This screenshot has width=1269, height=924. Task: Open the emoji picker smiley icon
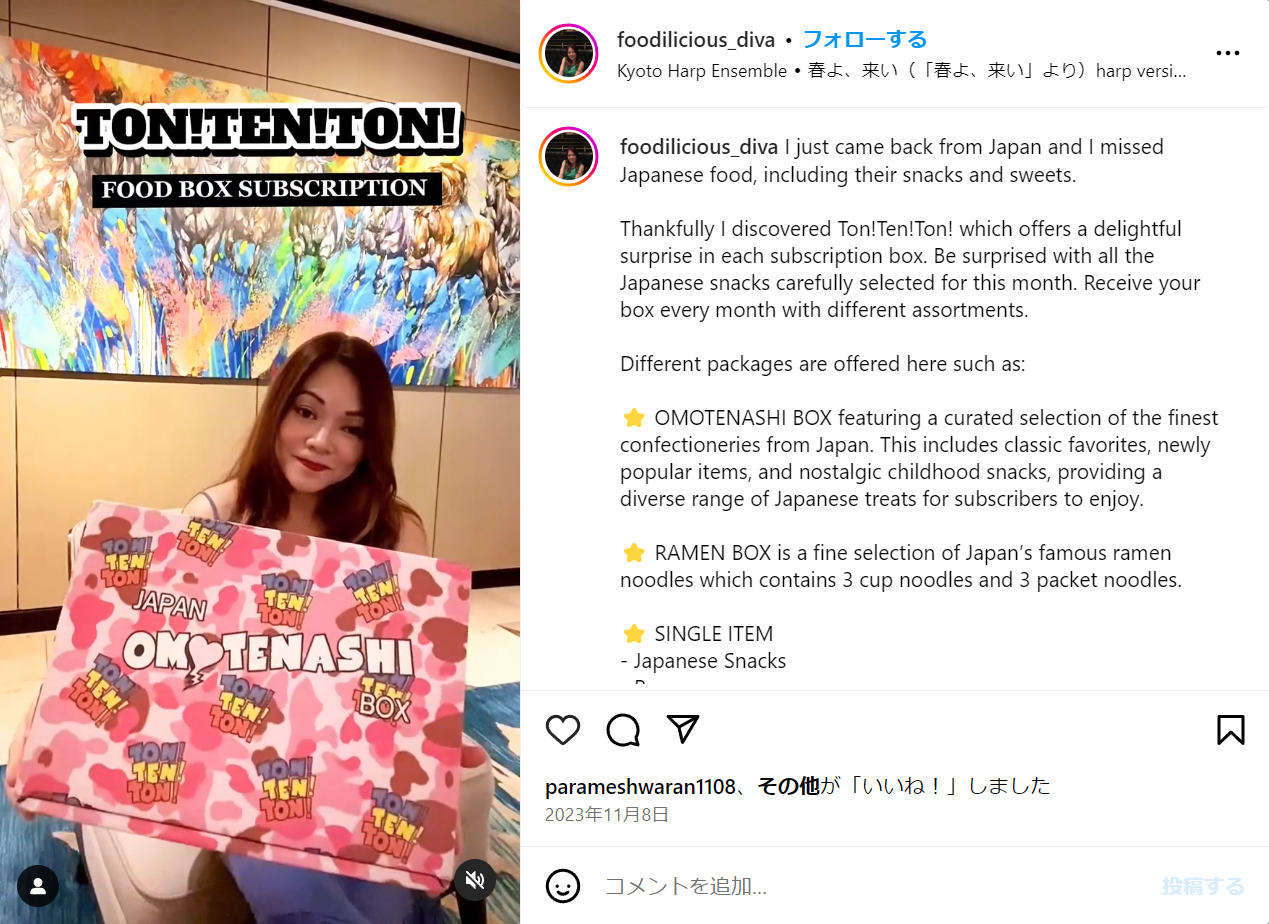click(563, 886)
